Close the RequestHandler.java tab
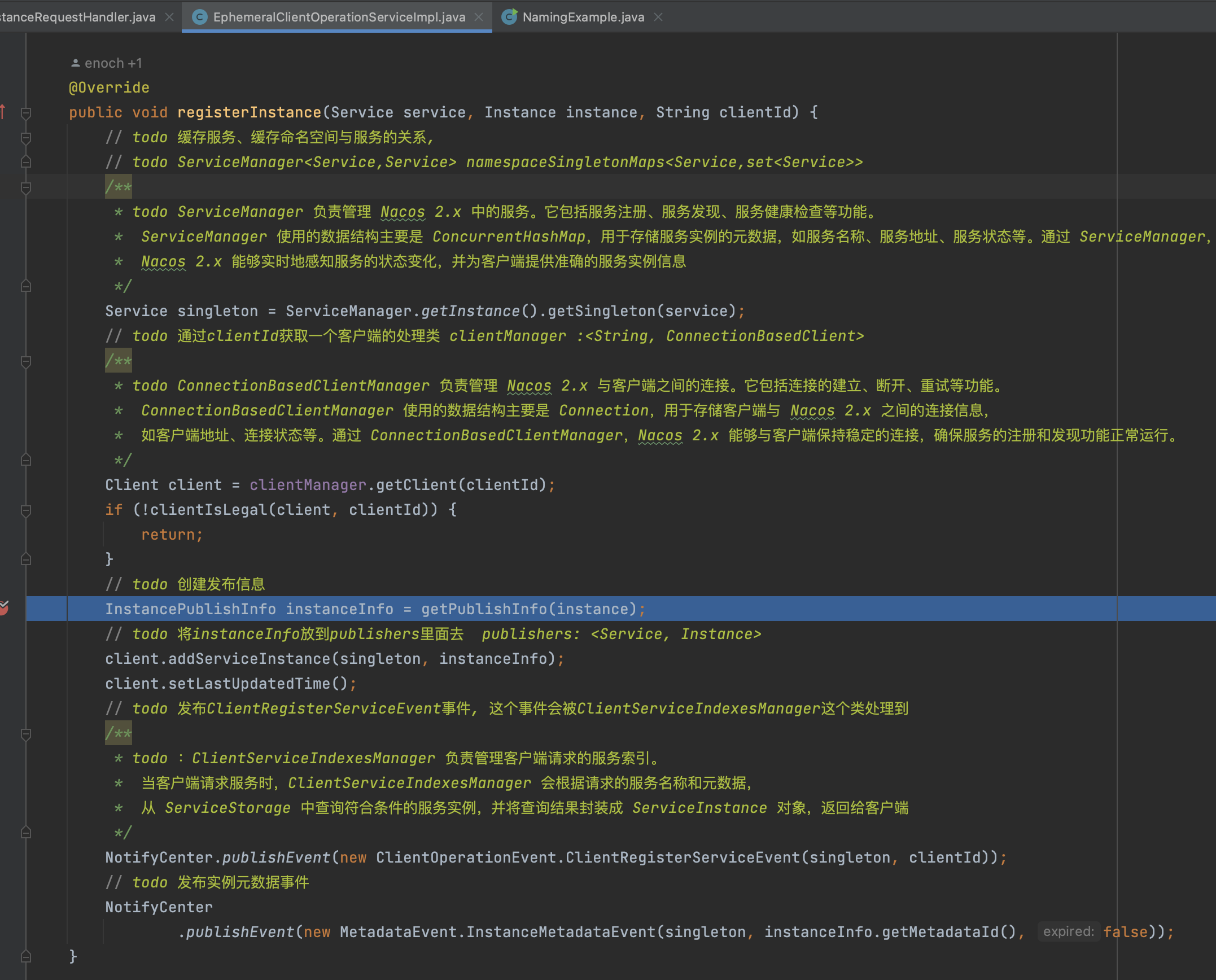 pos(169,17)
